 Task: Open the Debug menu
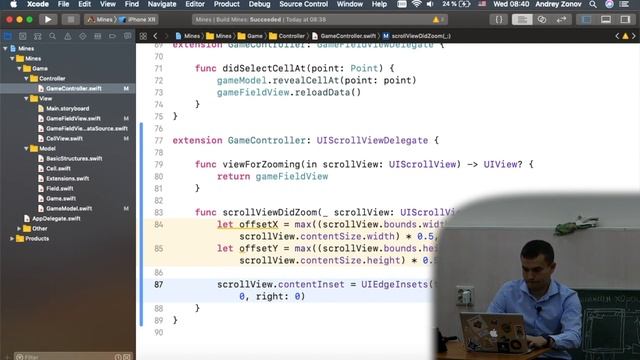tap(259, 4)
